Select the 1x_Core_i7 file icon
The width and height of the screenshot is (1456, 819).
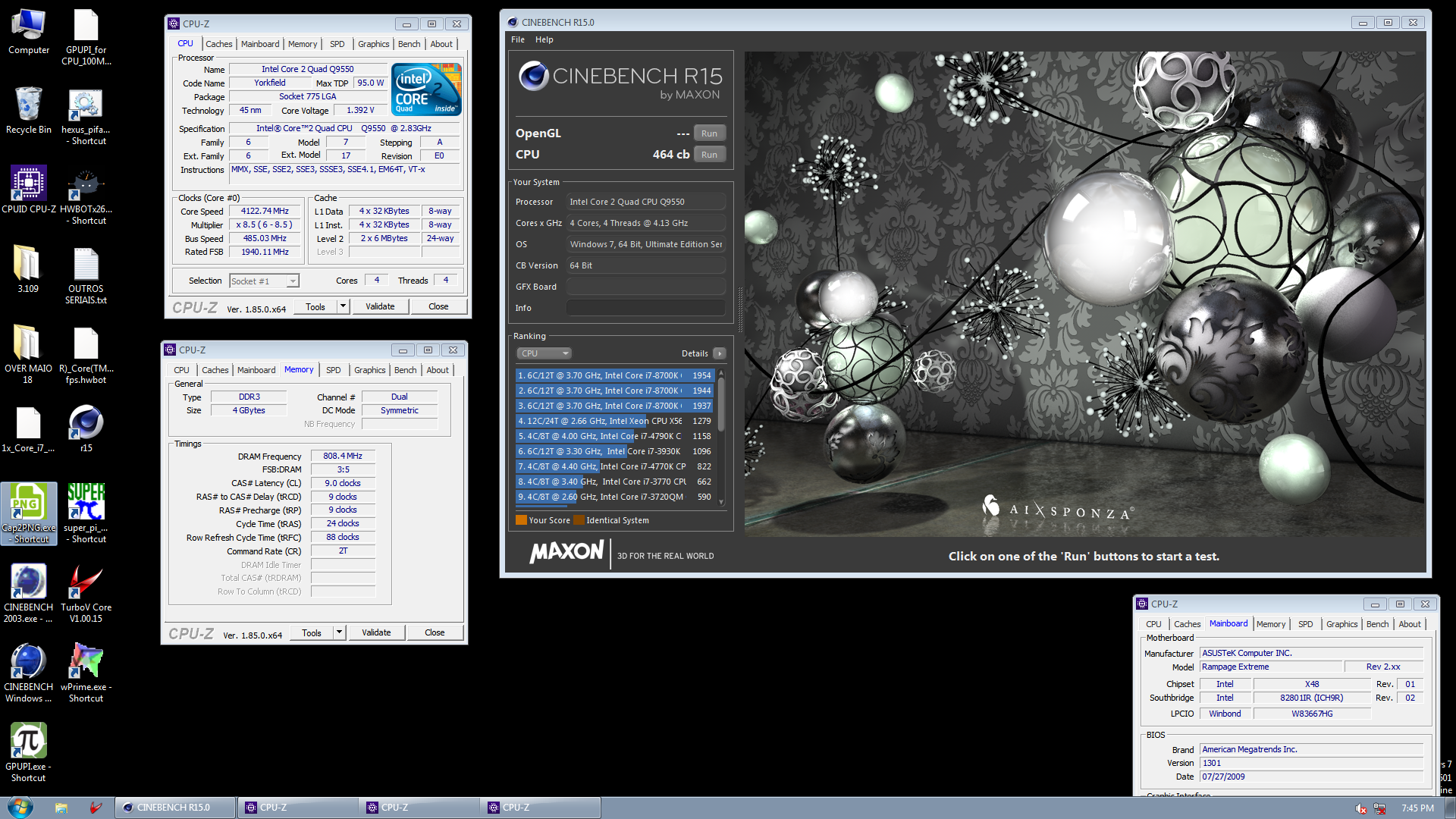28,429
